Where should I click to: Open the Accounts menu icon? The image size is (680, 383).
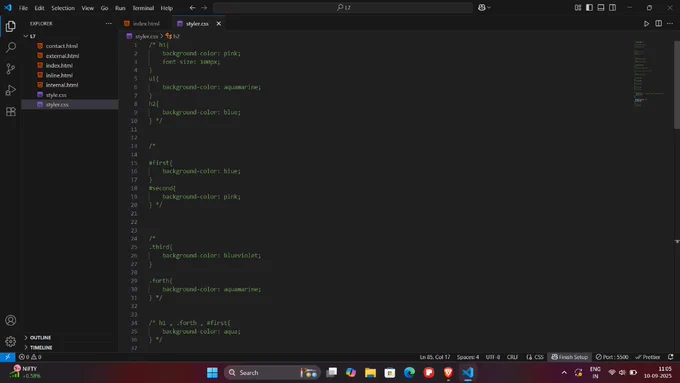(10, 320)
